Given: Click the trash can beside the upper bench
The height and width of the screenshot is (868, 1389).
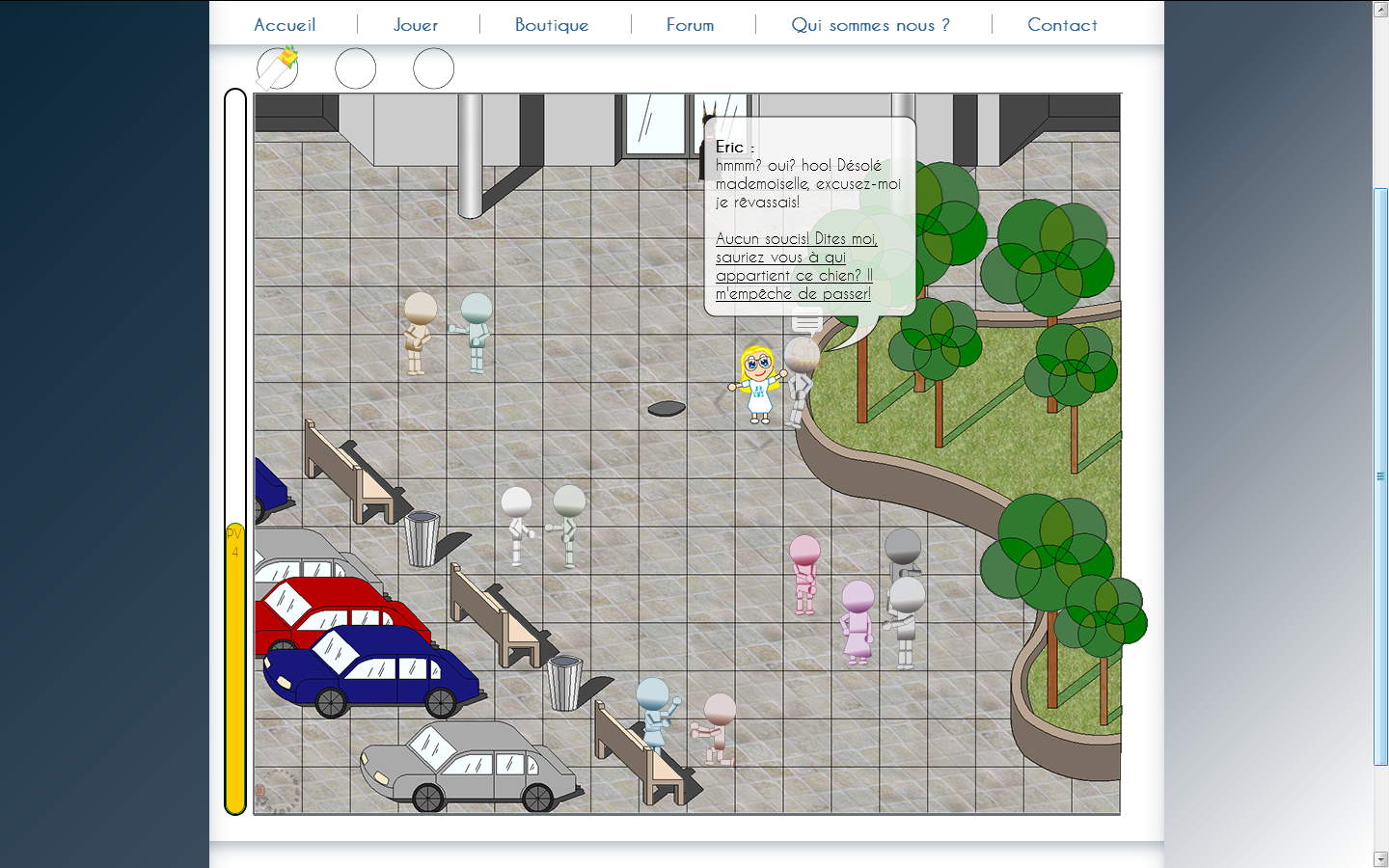Looking at the screenshot, I should (x=422, y=538).
